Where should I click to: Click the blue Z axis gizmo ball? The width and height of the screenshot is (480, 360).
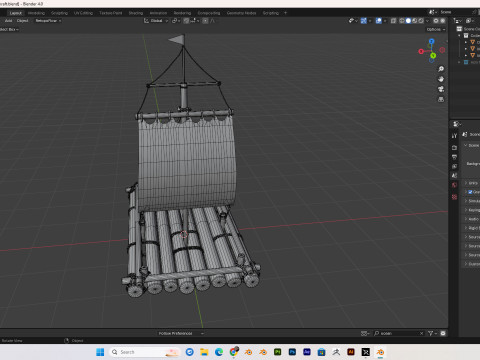click(x=432, y=41)
